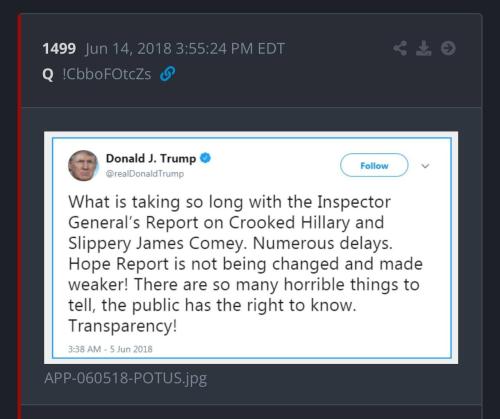Click the circled right-arrow icon
Screen dimensions: 500x419
448,48
